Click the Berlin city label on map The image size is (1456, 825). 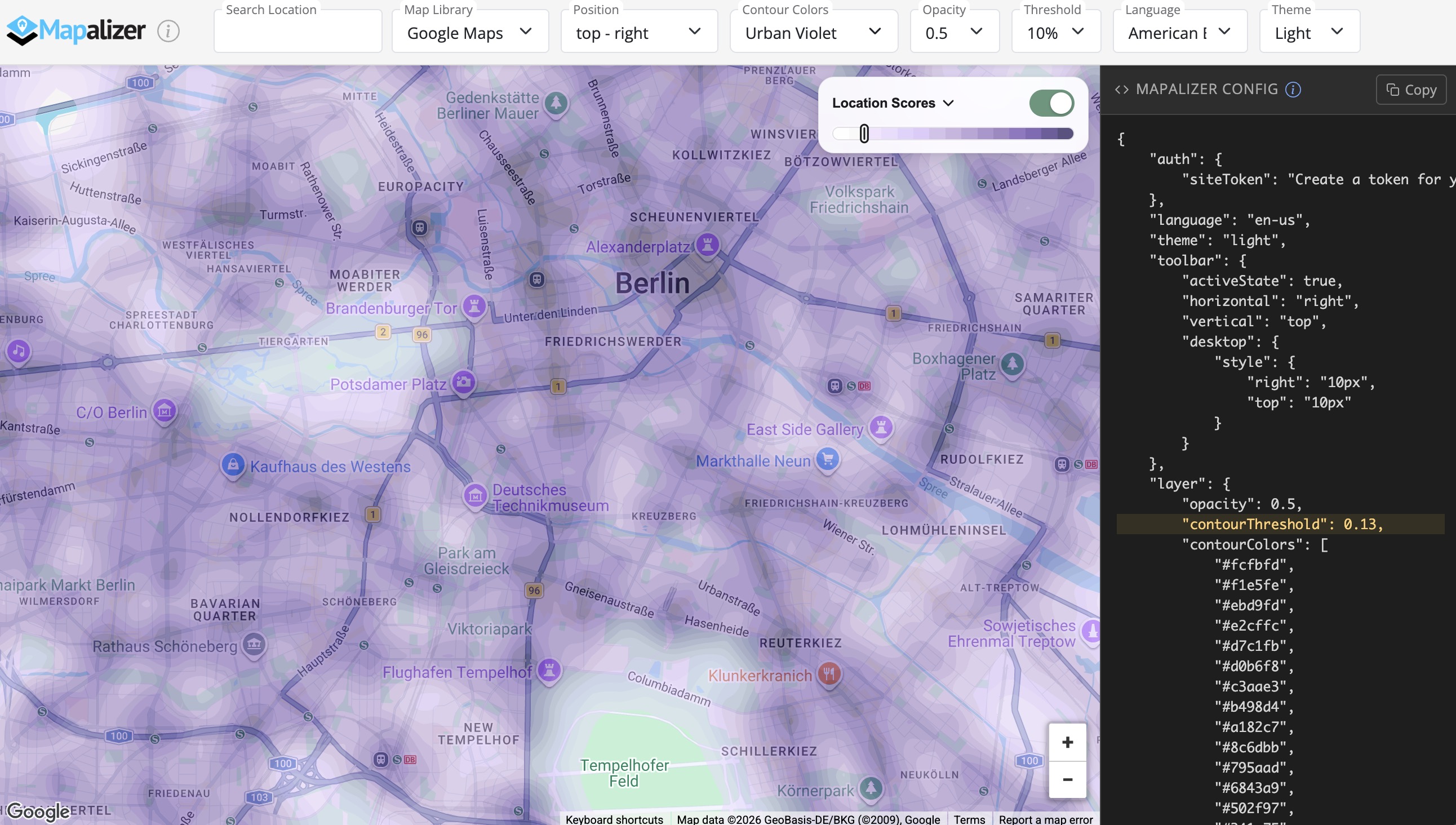(652, 283)
